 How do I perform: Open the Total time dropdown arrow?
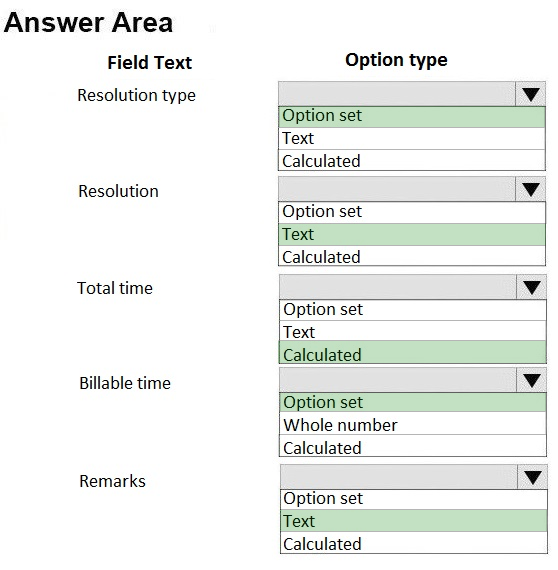(531, 287)
